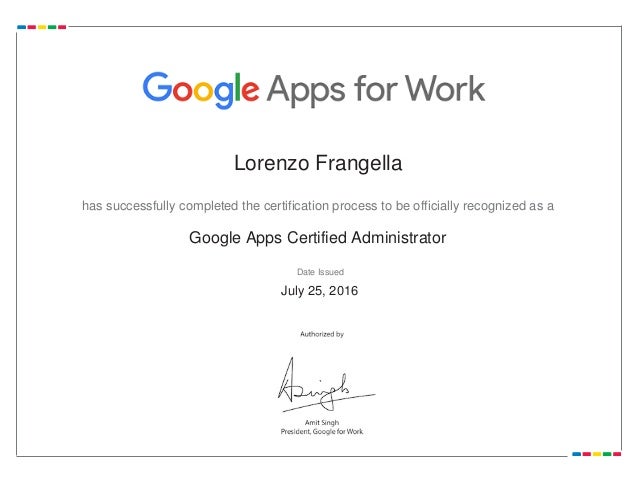This screenshot has width=638, height=493.
Task: Click the 'Date Issued' label
Action: point(320,272)
